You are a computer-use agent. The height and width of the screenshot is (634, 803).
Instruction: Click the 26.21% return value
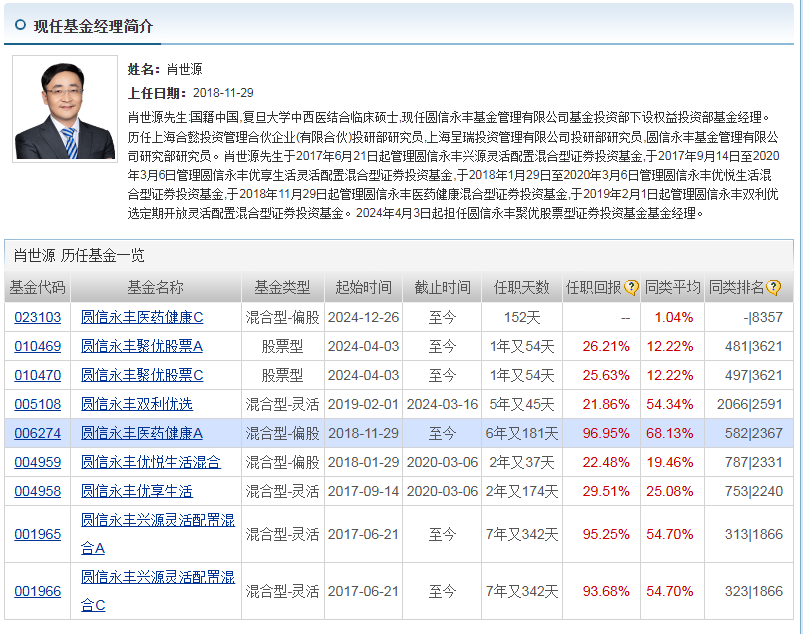point(606,347)
